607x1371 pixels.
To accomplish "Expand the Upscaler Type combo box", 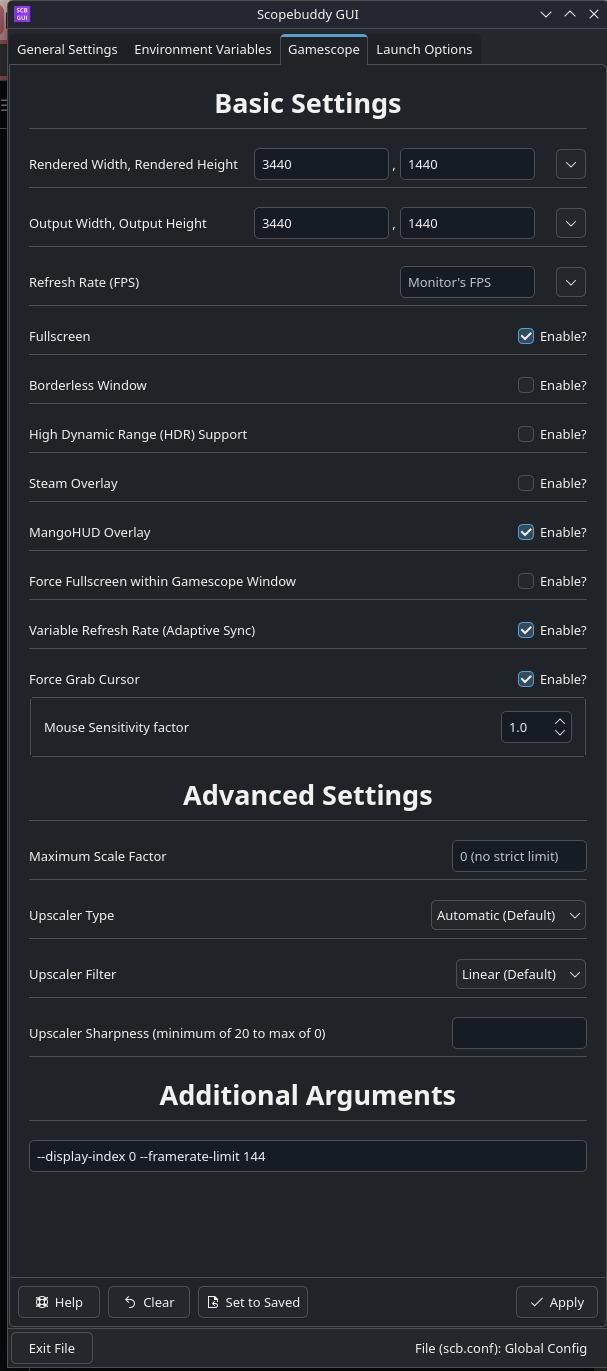I will coord(509,915).
